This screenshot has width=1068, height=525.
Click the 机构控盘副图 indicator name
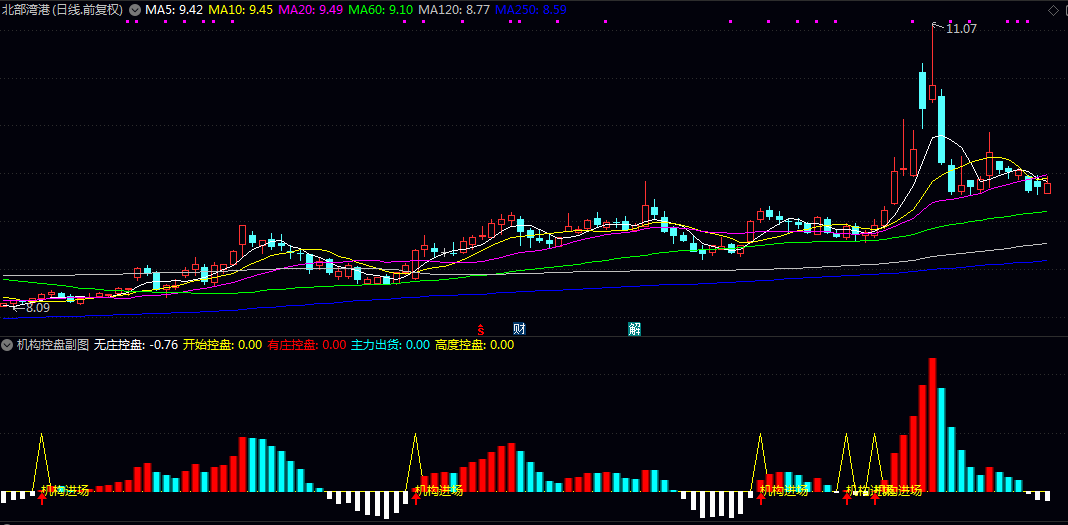tap(53, 345)
